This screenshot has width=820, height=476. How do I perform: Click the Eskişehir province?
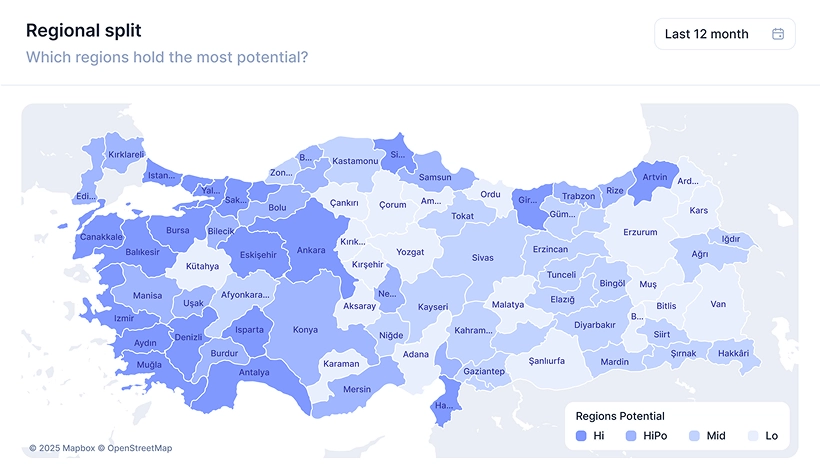[x=258, y=255]
